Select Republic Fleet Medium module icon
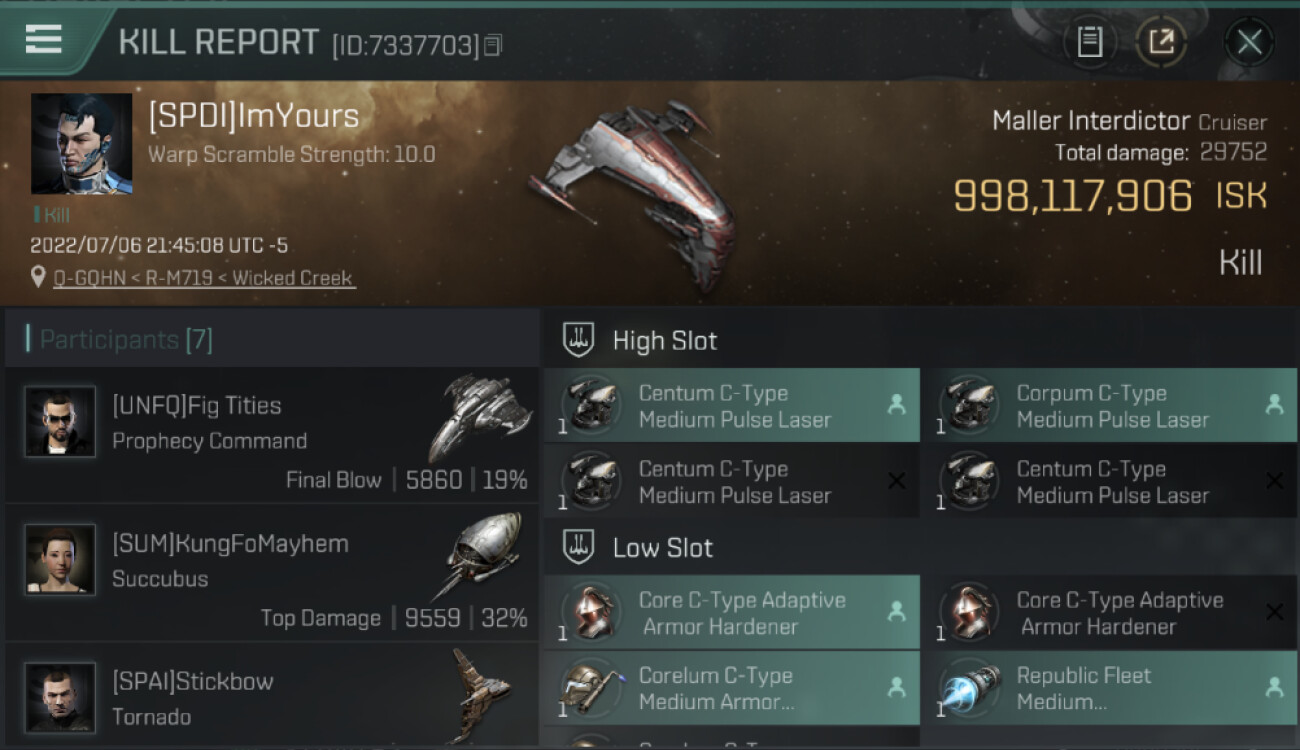The height and width of the screenshot is (750, 1300). [968, 689]
